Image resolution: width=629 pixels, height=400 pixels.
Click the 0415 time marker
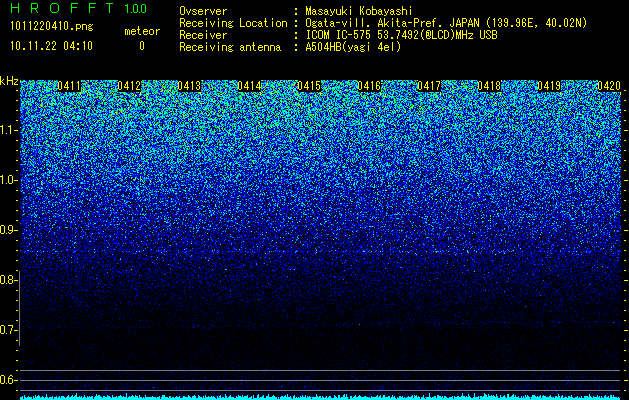[309, 86]
